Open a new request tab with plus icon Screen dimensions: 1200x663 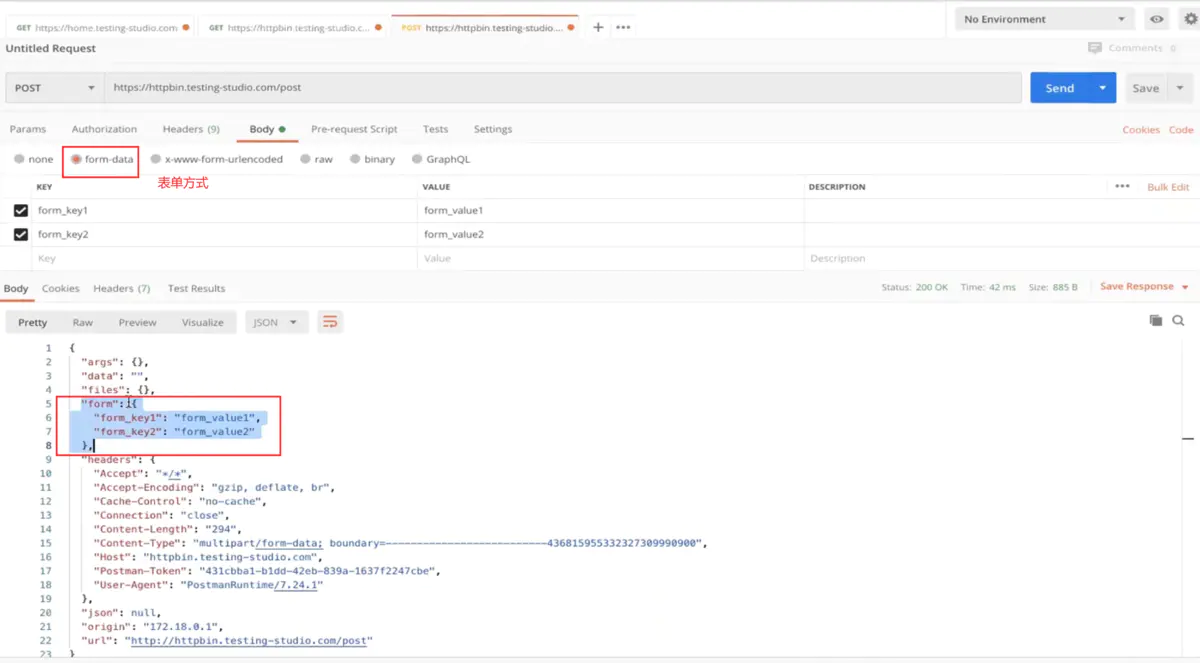pos(597,27)
